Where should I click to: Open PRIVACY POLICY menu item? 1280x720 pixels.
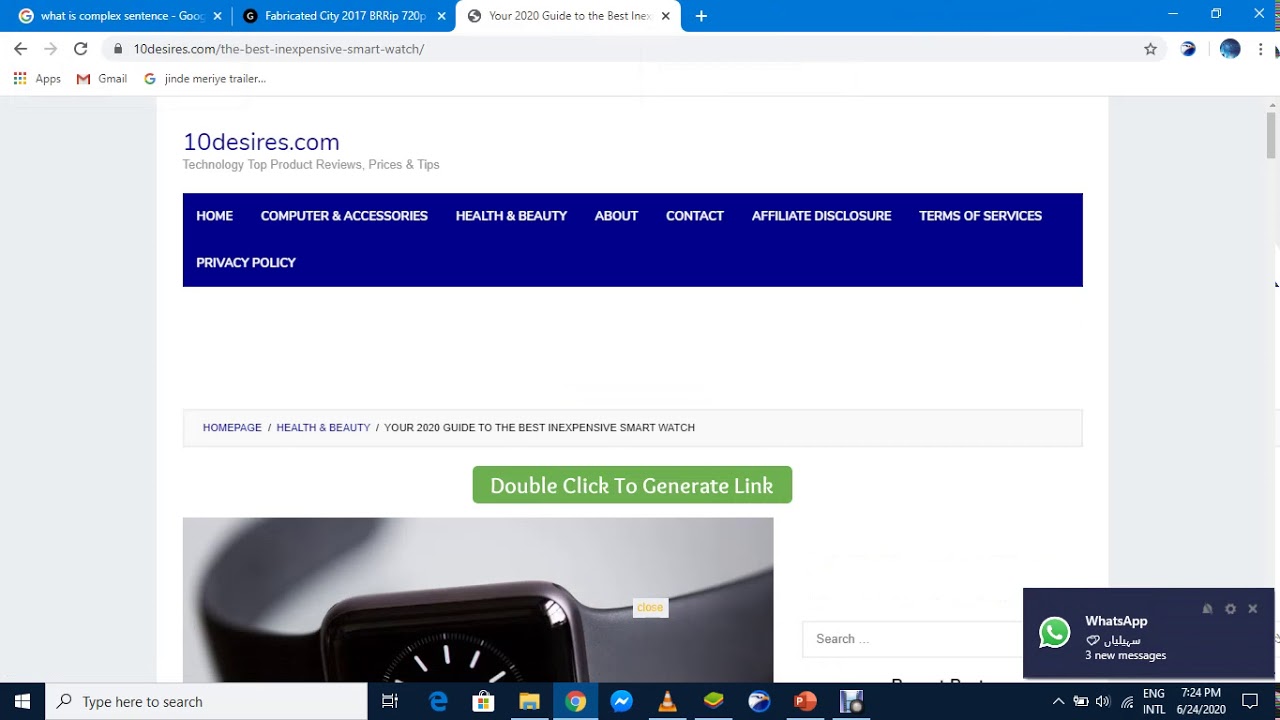point(246,263)
